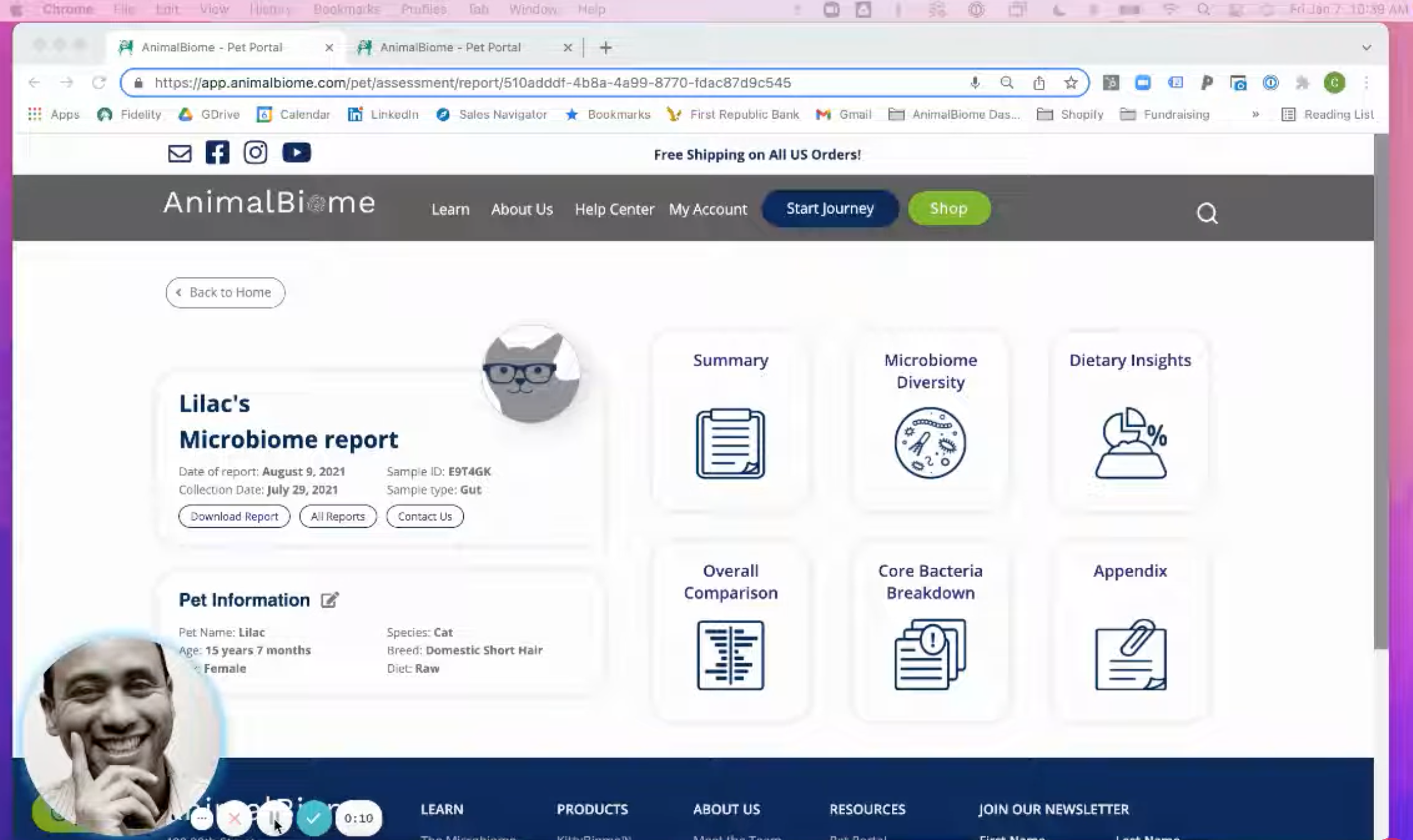Click the green Shop button

949,208
